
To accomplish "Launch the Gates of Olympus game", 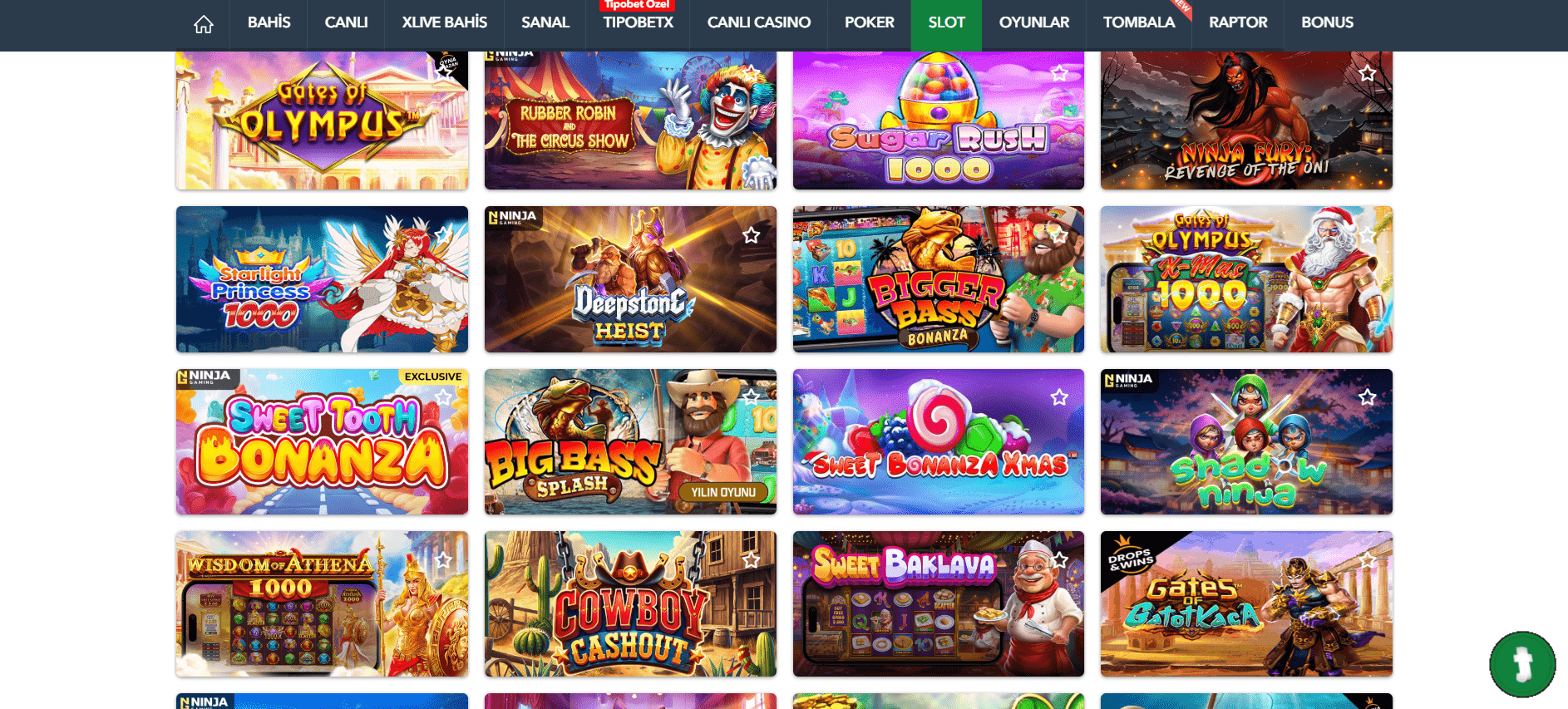I will pos(322,120).
